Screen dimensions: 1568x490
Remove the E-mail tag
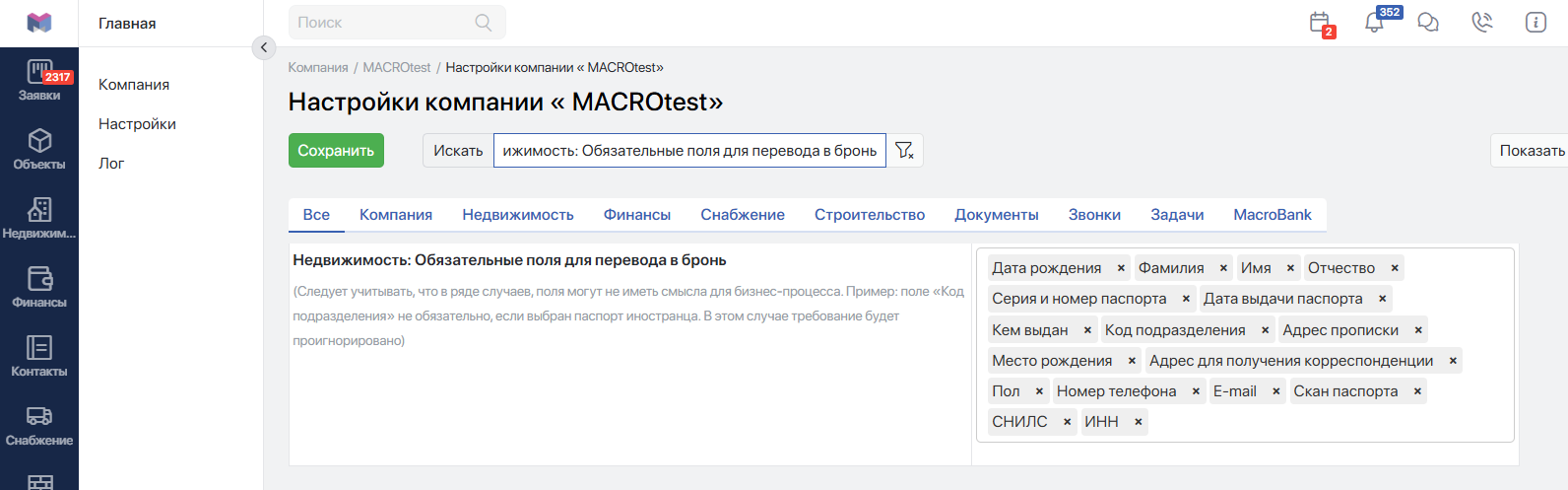coord(1275,391)
